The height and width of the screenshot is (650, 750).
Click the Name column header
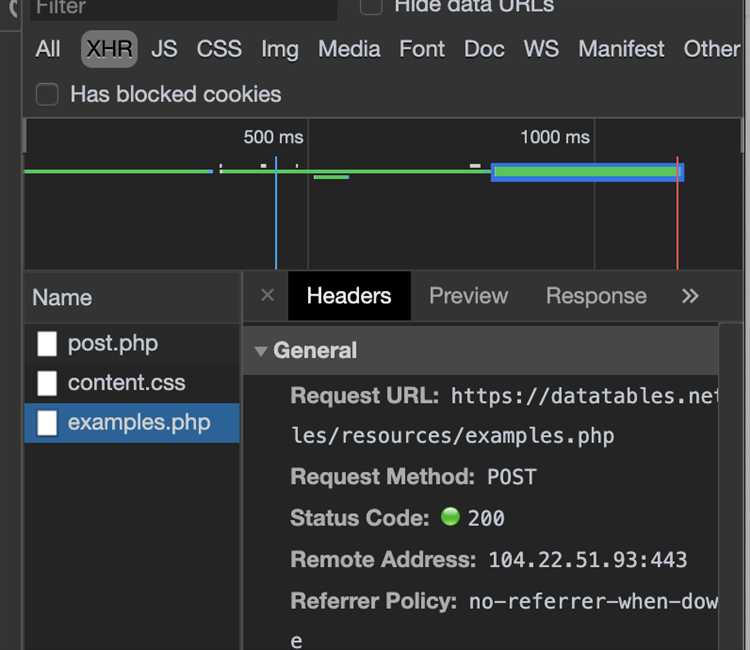[x=133, y=297]
